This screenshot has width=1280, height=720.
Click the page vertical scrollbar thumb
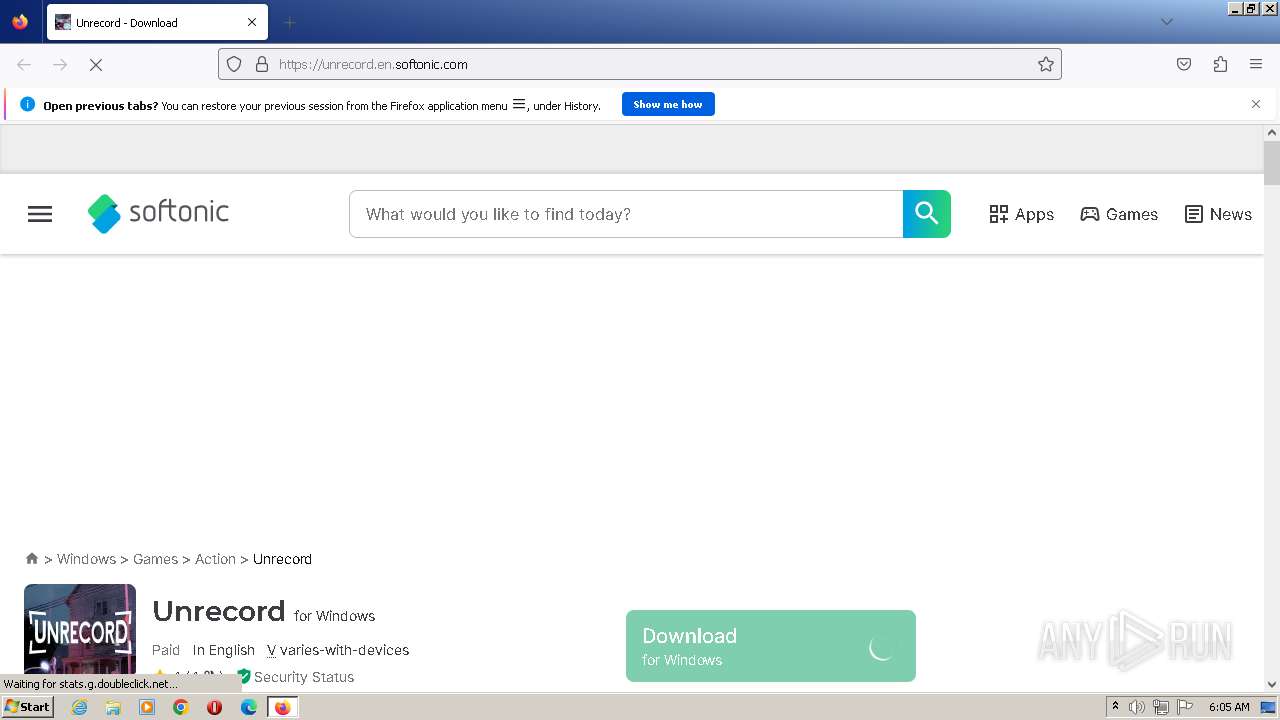(x=1272, y=162)
